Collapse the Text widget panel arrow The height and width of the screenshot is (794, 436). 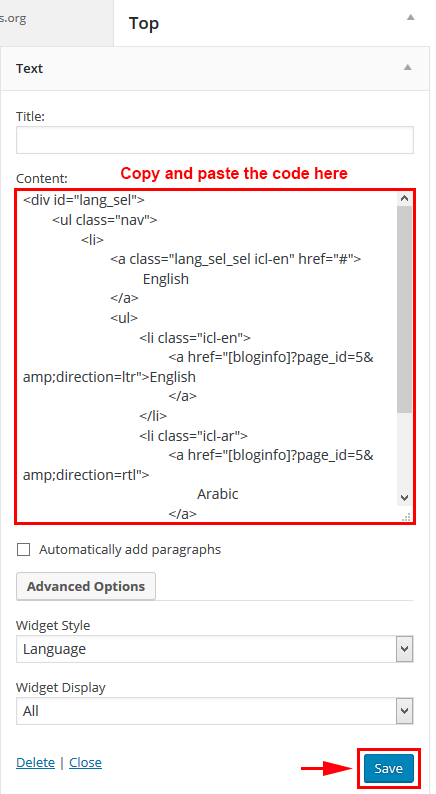[408, 67]
